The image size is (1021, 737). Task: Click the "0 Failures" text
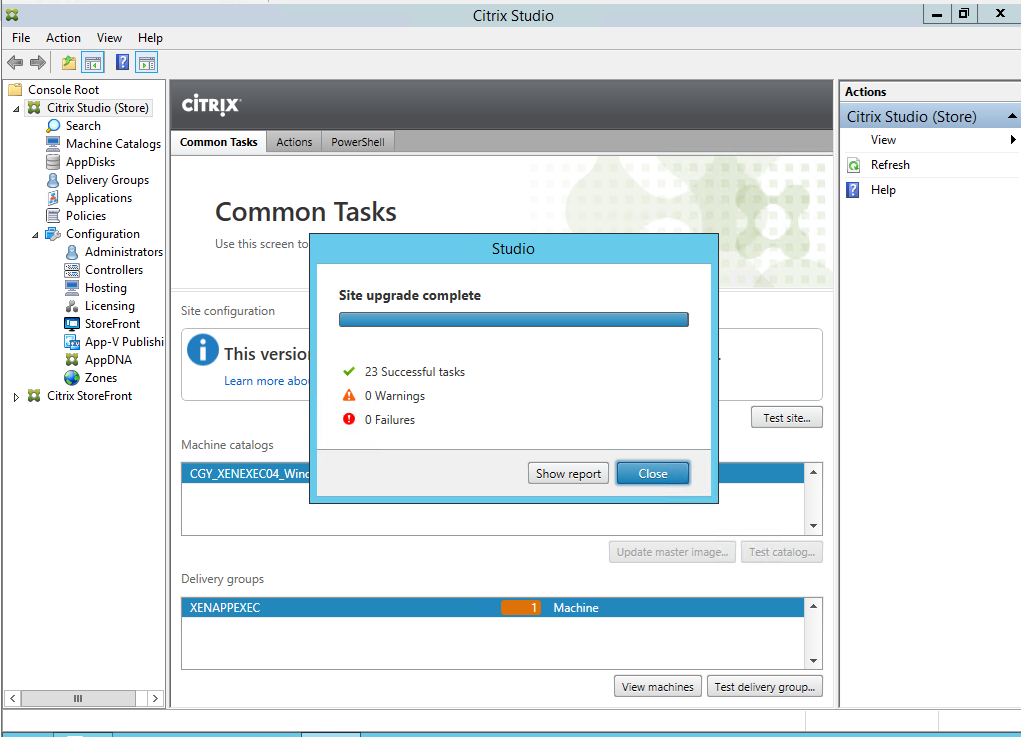click(x=389, y=420)
